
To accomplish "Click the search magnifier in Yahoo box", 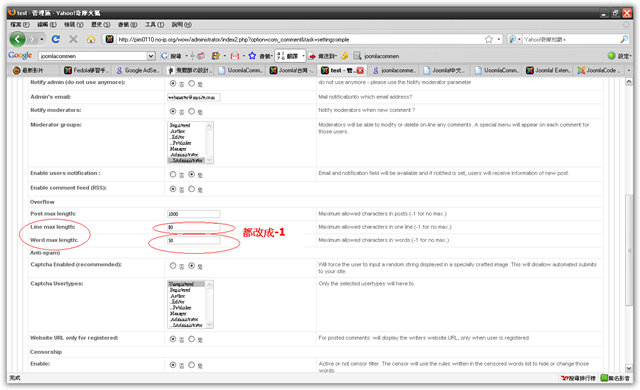I will [x=624, y=39].
